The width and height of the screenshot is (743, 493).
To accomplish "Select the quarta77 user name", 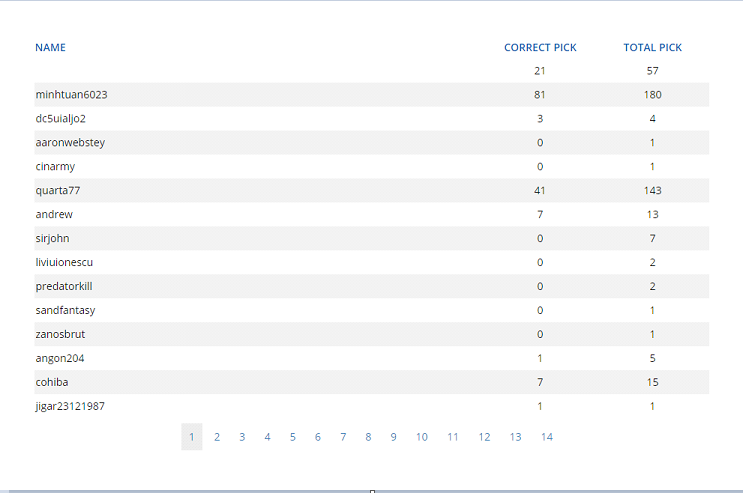I will click(x=58, y=191).
